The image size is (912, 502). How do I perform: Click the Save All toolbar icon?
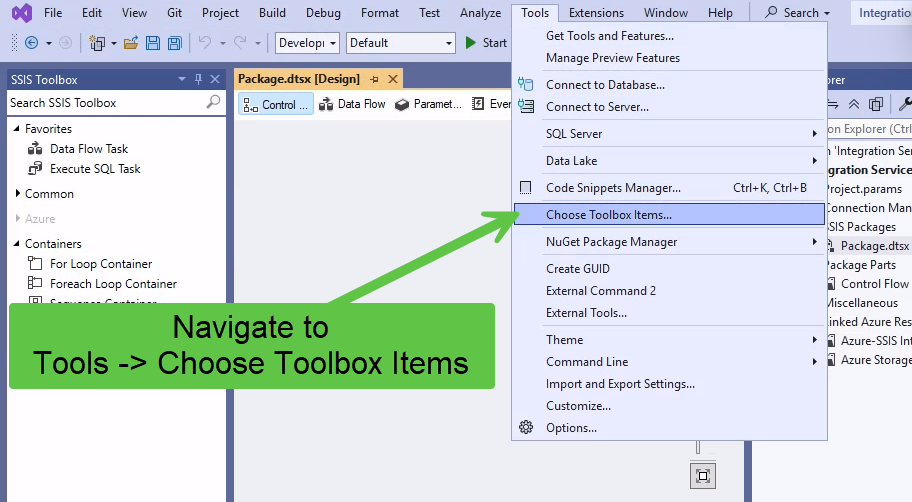point(174,42)
